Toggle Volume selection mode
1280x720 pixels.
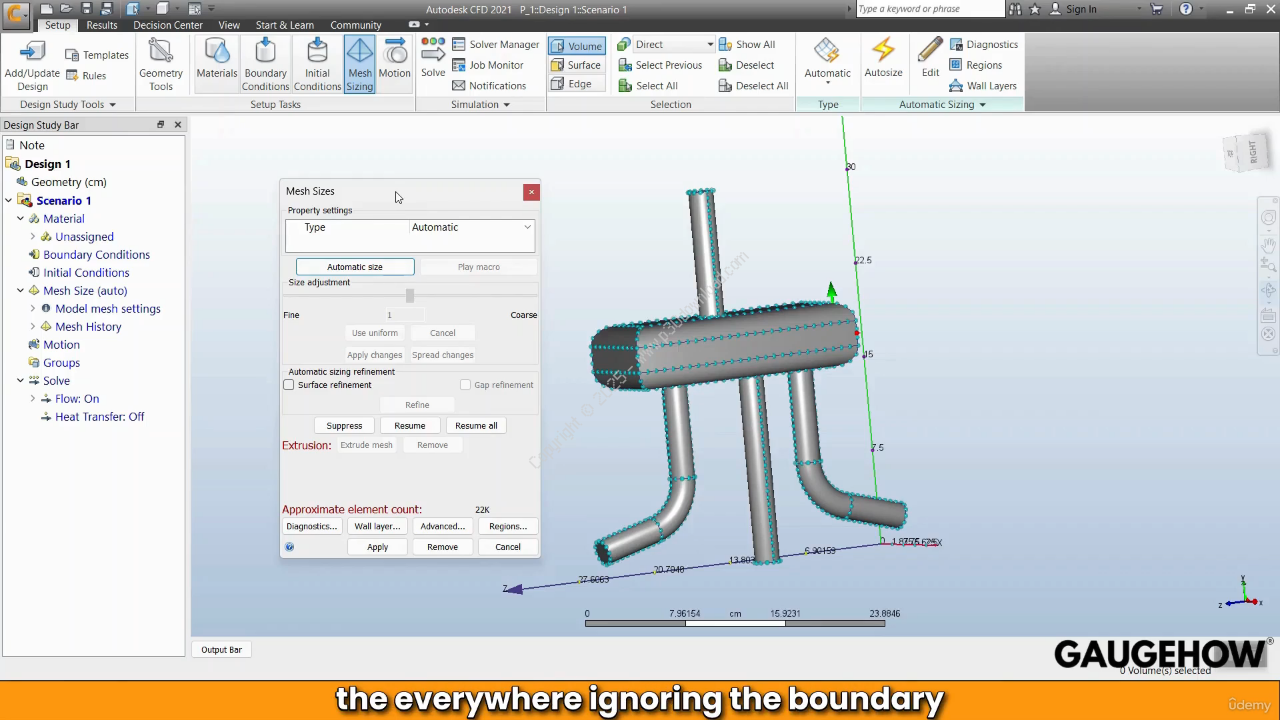tap(576, 46)
